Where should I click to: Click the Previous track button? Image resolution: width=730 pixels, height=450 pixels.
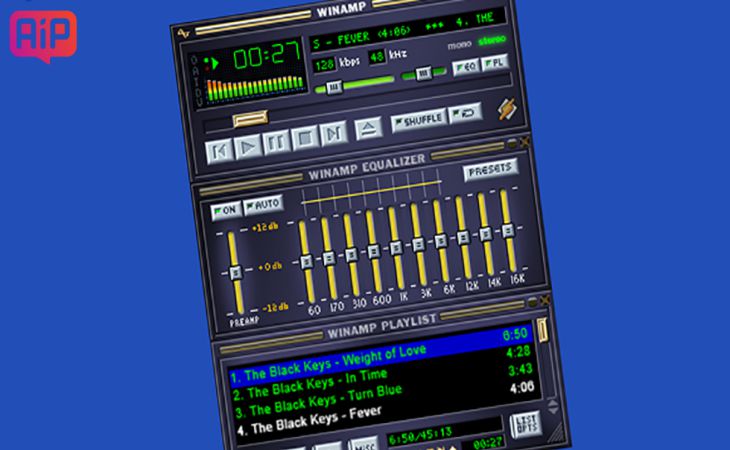[x=219, y=149]
